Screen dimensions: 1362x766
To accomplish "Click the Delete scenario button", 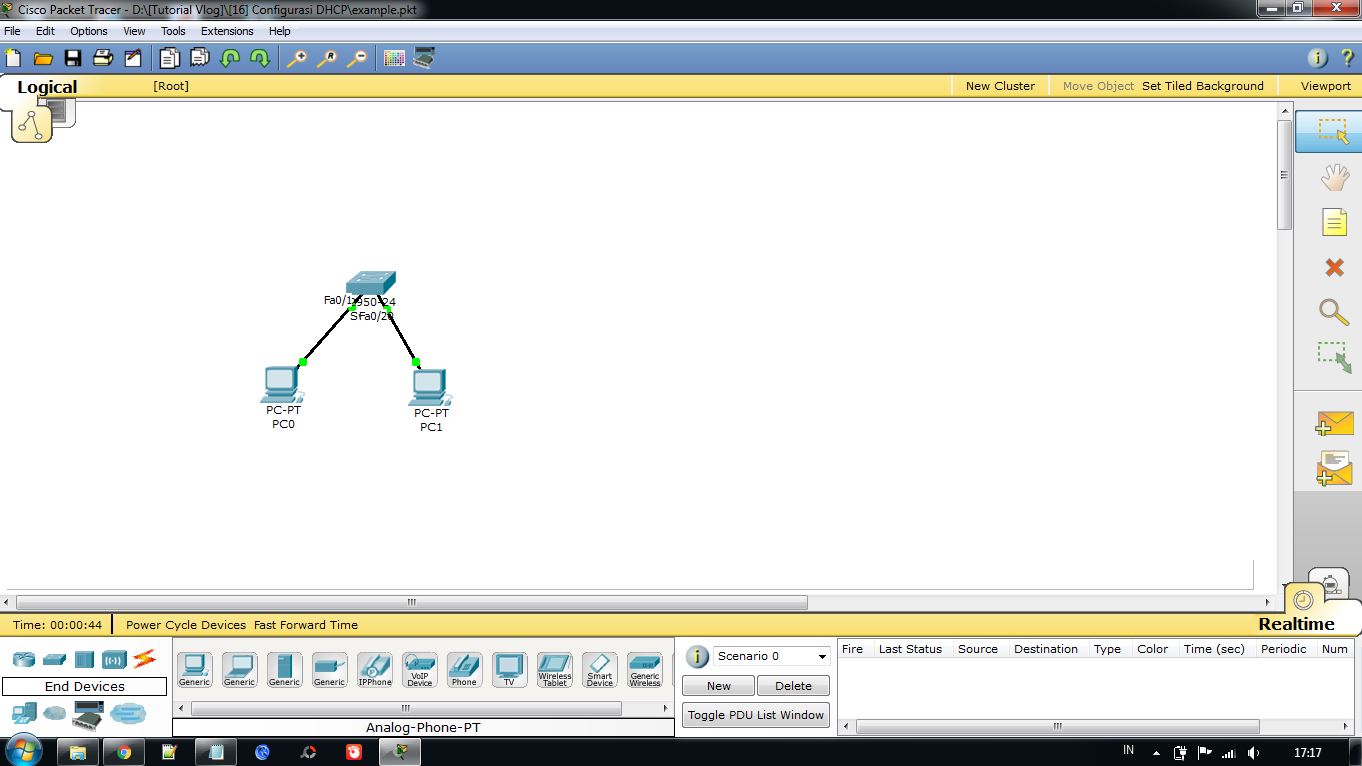I will coord(793,686).
